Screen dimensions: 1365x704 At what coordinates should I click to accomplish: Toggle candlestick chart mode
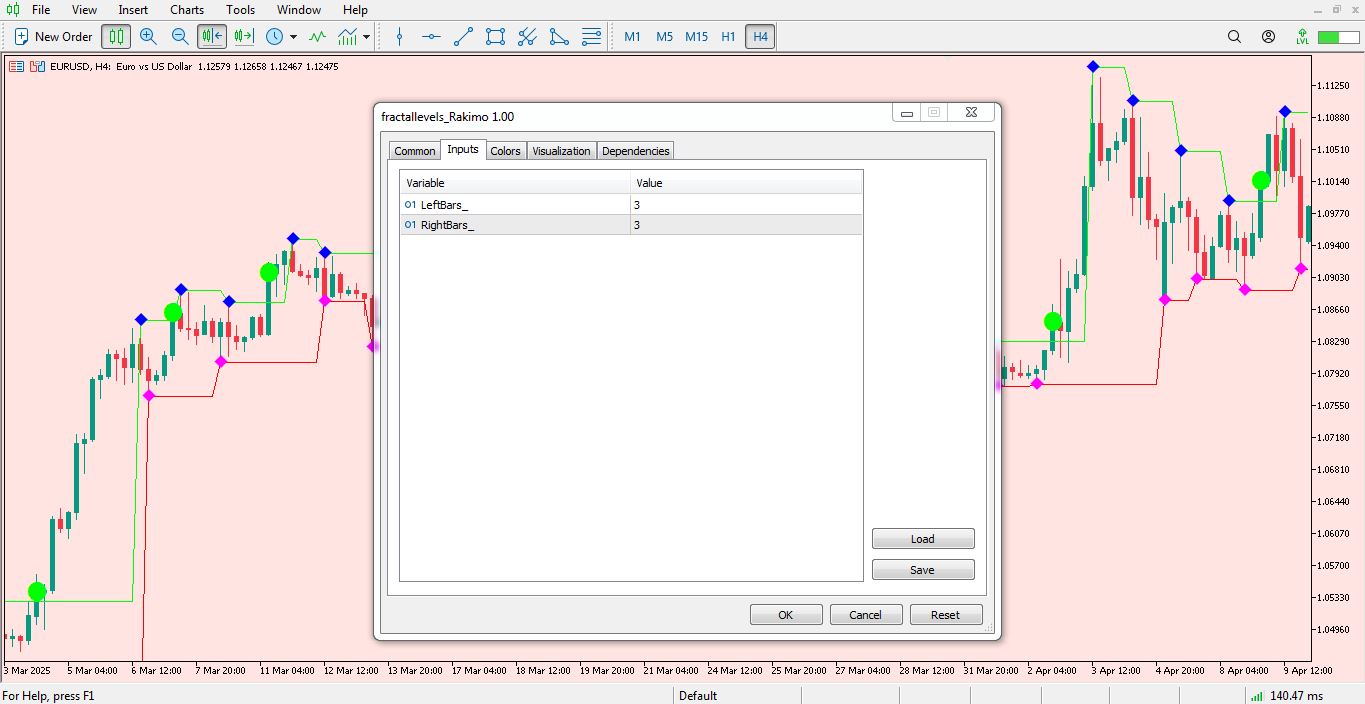coord(115,36)
